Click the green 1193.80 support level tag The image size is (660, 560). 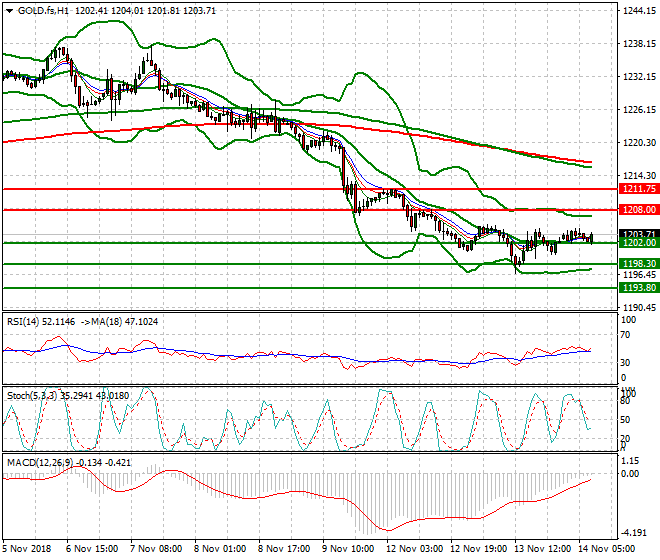[637, 287]
